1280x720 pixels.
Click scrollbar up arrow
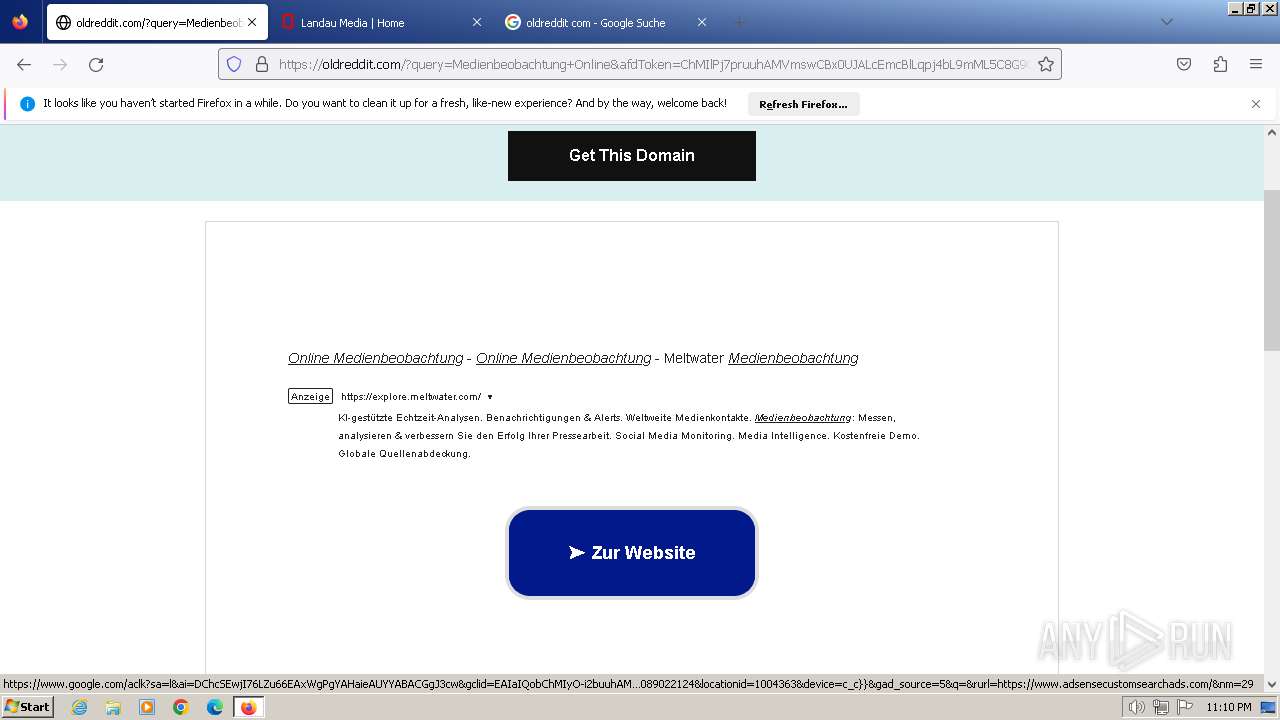tap(1272, 132)
